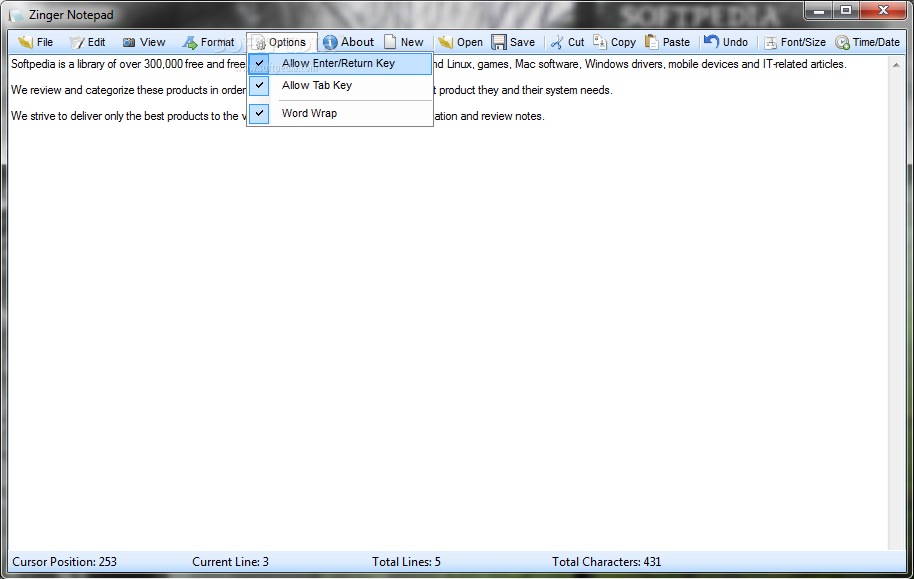The width and height of the screenshot is (914, 579).
Task: Disable the Word Wrap checkmark
Action: 259,113
